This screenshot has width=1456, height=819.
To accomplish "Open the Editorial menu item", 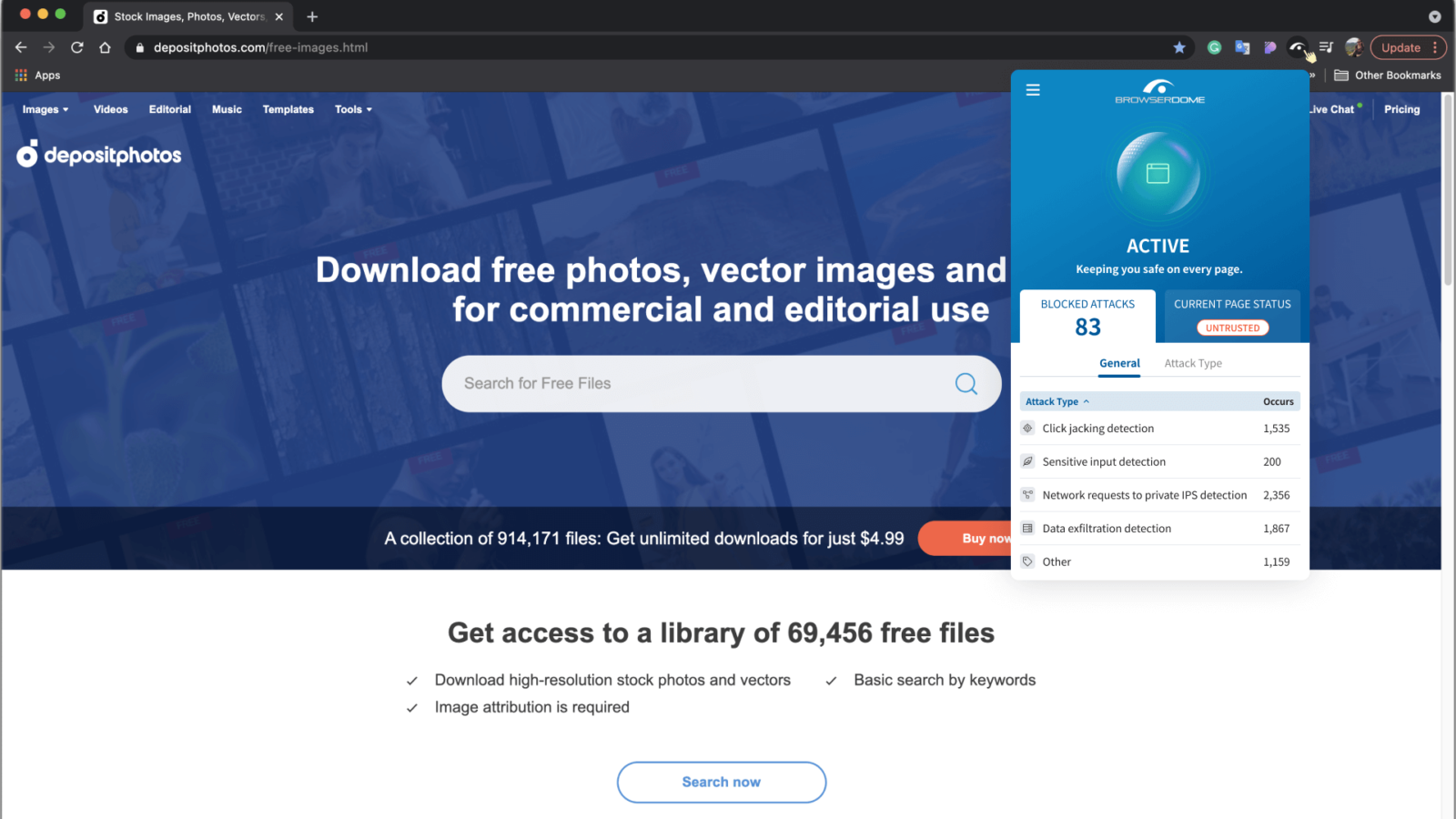I will point(170,109).
